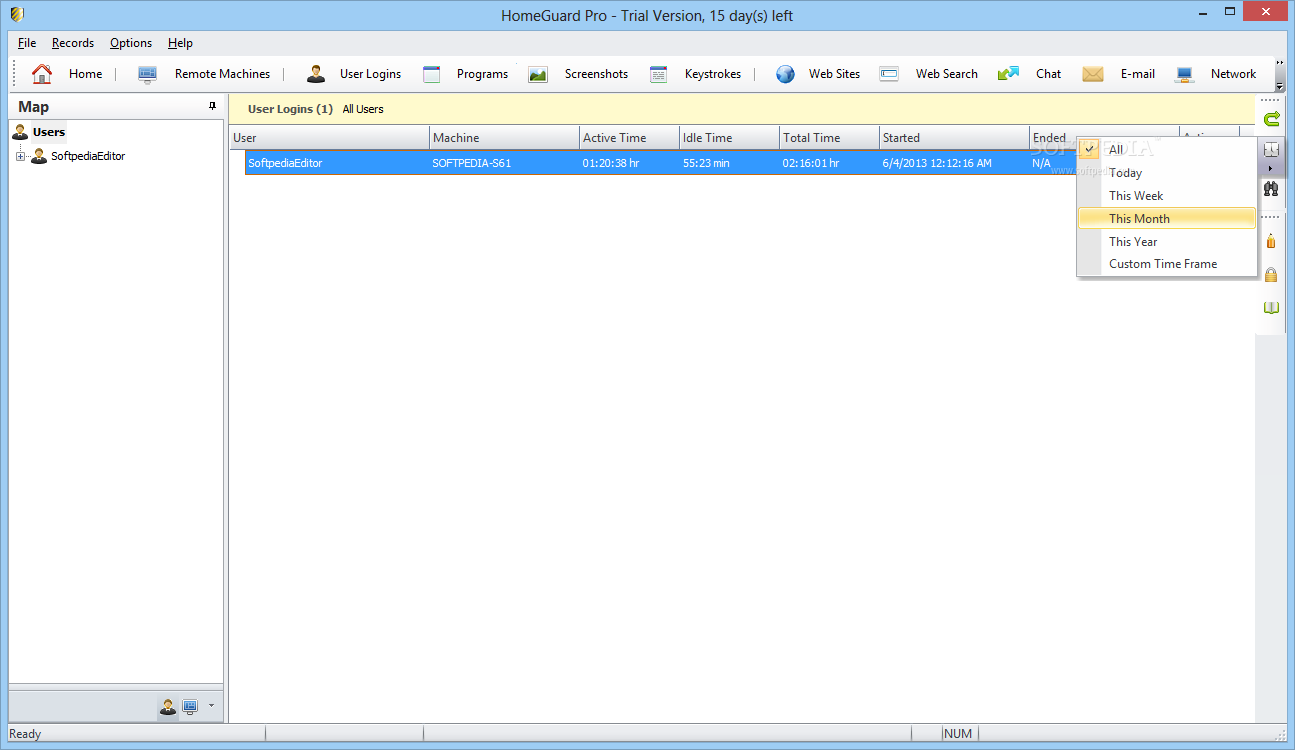Sort by the Active Time column
The width and height of the screenshot is (1295, 750).
pyautogui.click(x=630, y=138)
